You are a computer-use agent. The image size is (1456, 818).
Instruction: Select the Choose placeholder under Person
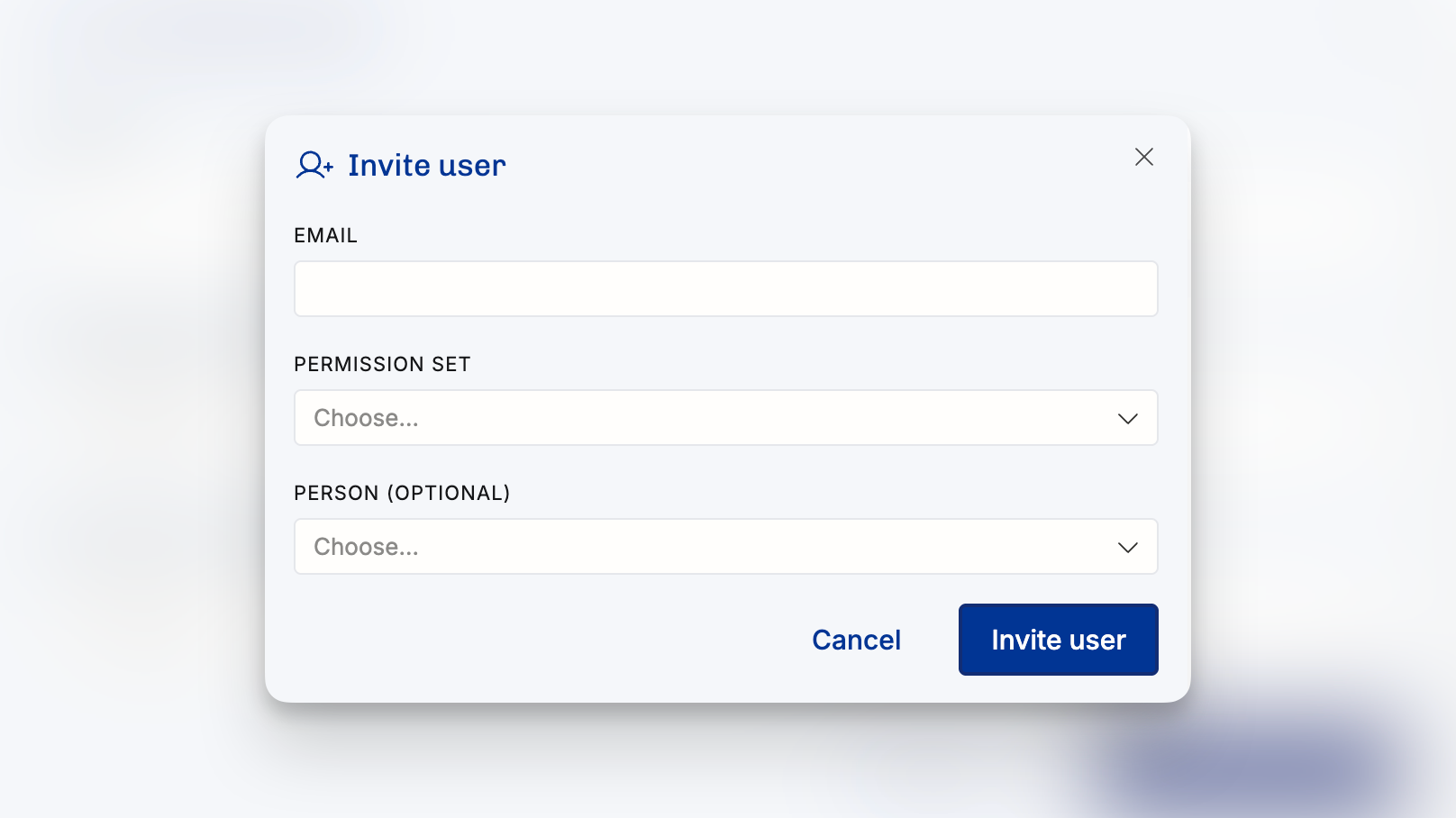point(366,547)
